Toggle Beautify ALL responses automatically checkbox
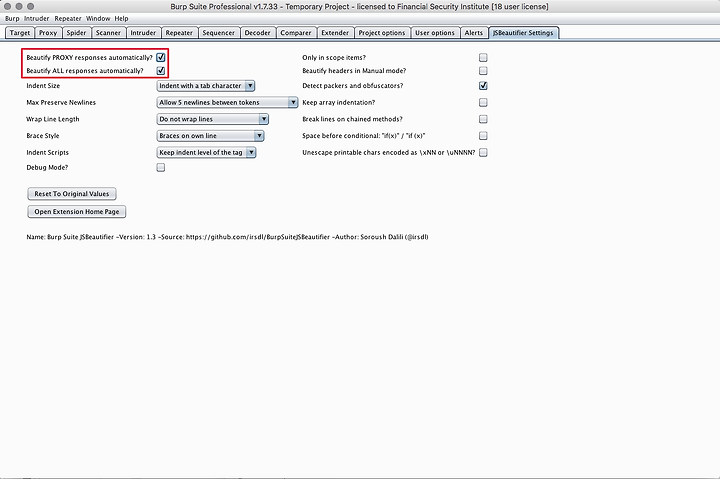The image size is (720, 479). click(161, 71)
